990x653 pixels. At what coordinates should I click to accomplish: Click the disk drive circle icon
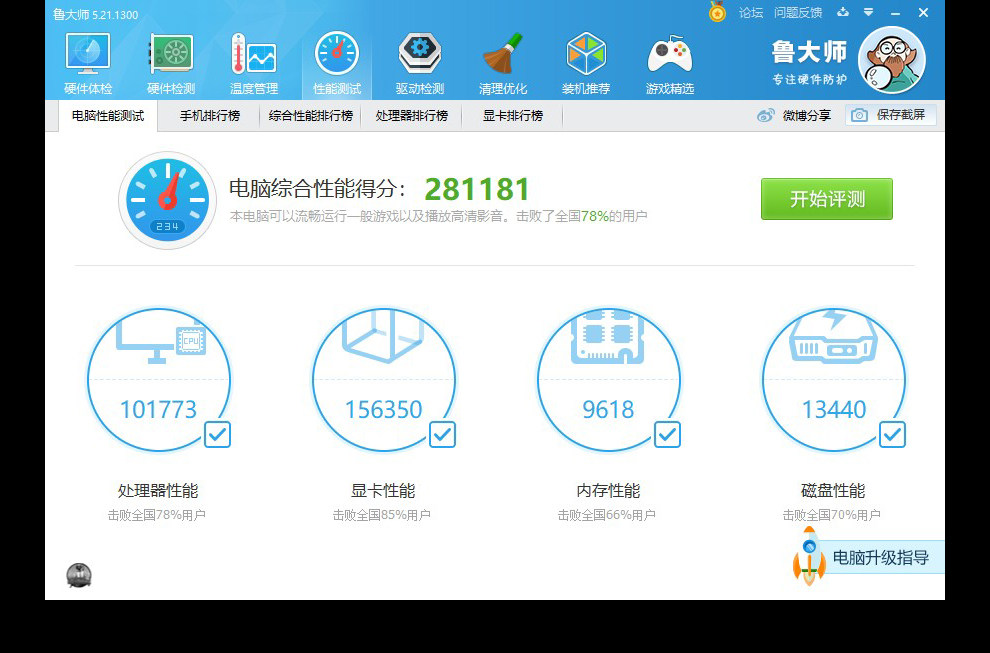pos(833,380)
